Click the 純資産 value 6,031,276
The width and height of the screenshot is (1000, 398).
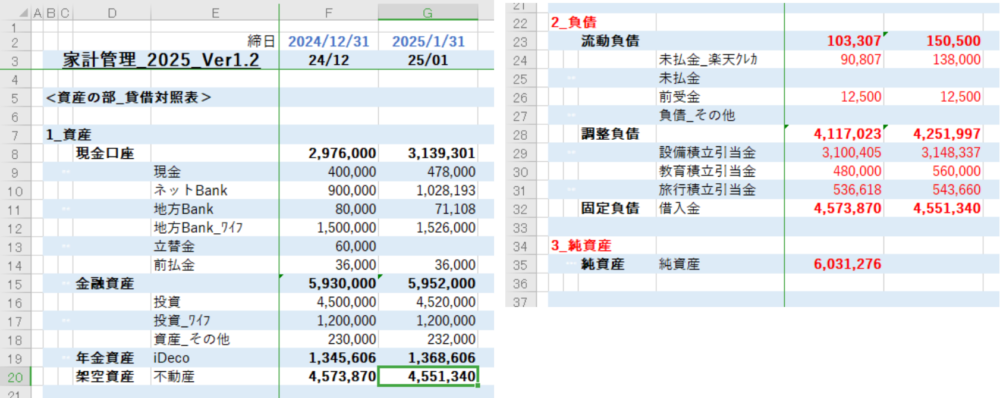pos(834,264)
